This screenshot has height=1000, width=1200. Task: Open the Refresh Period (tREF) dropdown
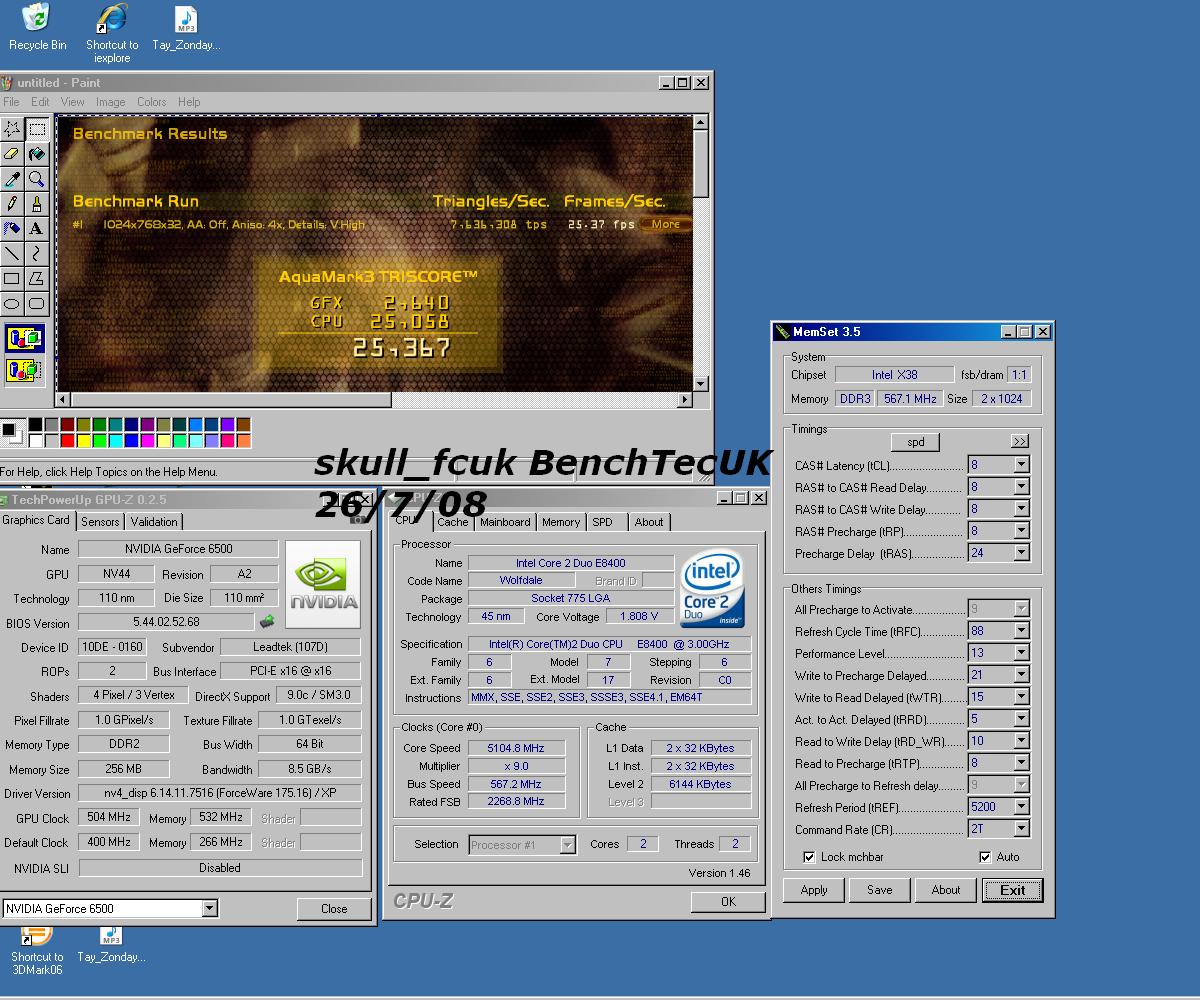[x=1021, y=807]
